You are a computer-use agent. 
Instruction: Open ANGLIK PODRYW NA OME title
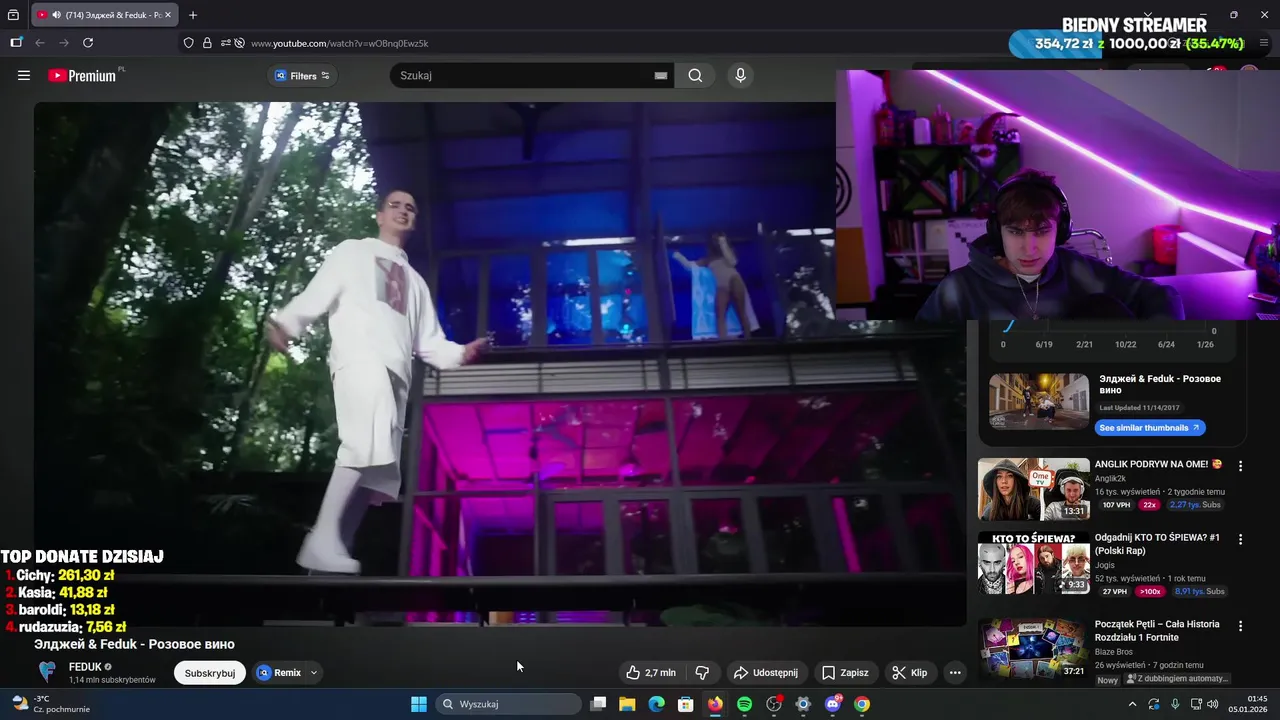click(x=1158, y=464)
